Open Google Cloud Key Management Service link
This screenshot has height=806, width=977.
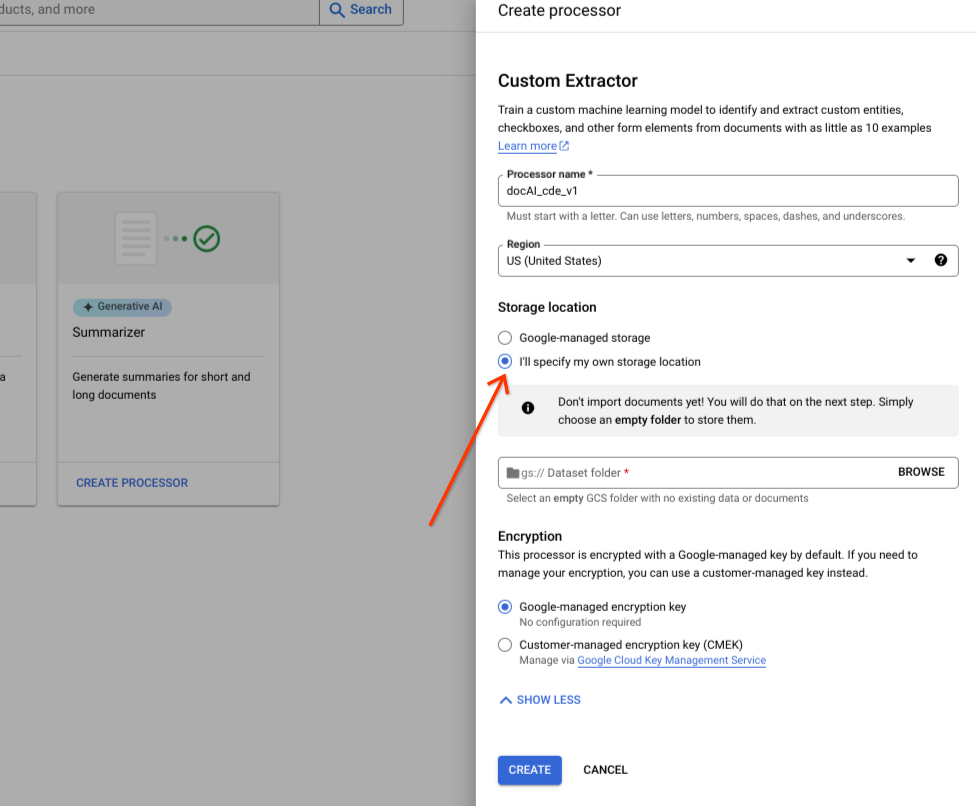(671, 661)
